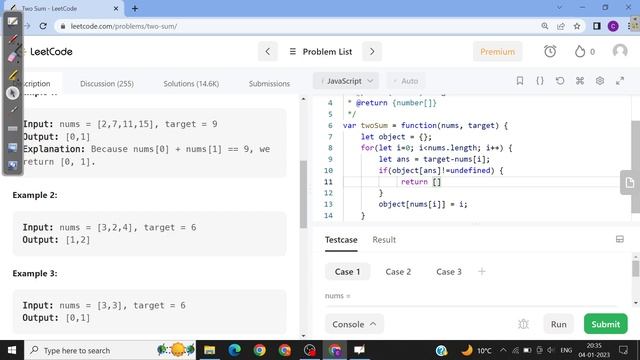640x360 pixels.
Task: Select the red pen annotation tool
Action: (13, 39)
